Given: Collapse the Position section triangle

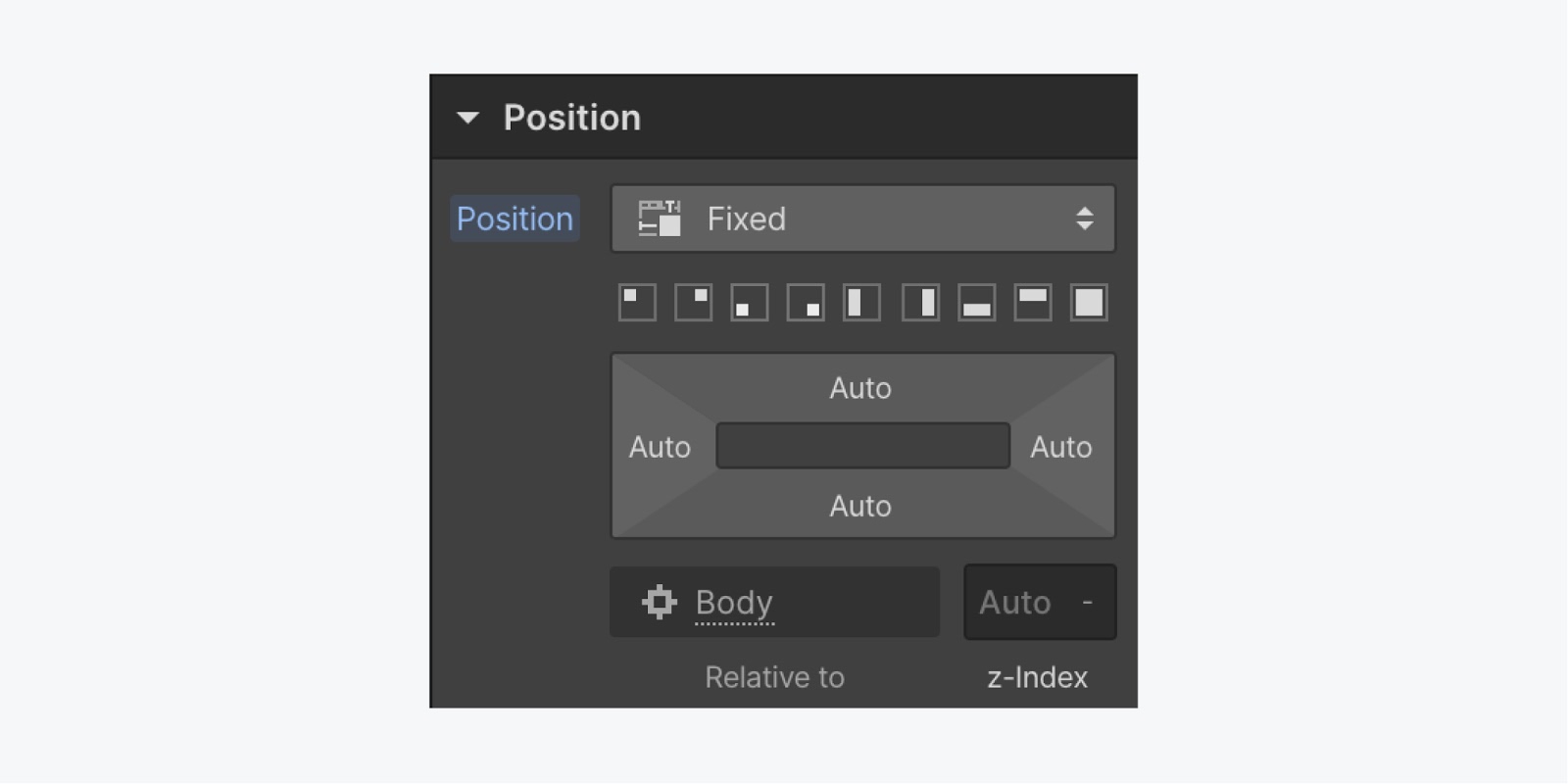Looking at the screenshot, I should tap(468, 119).
